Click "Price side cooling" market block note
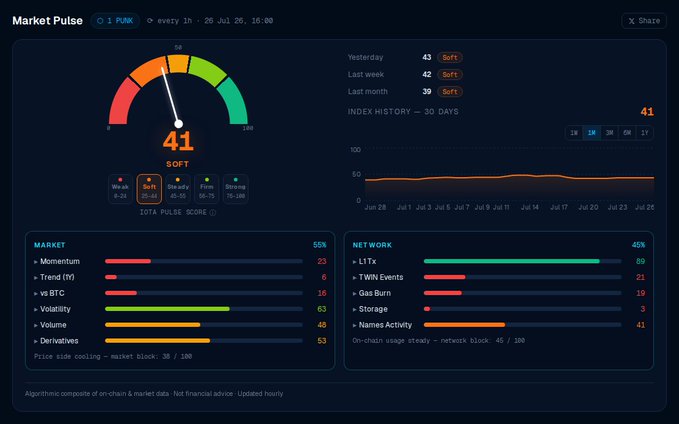 [x=113, y=356]
